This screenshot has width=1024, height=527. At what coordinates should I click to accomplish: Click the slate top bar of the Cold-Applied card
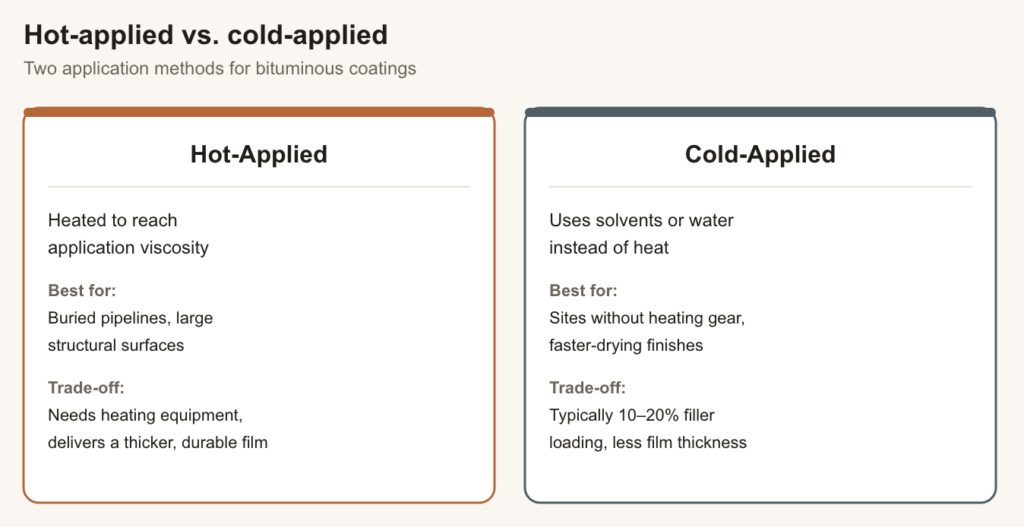pyautogui.click(x=760, y=112)
